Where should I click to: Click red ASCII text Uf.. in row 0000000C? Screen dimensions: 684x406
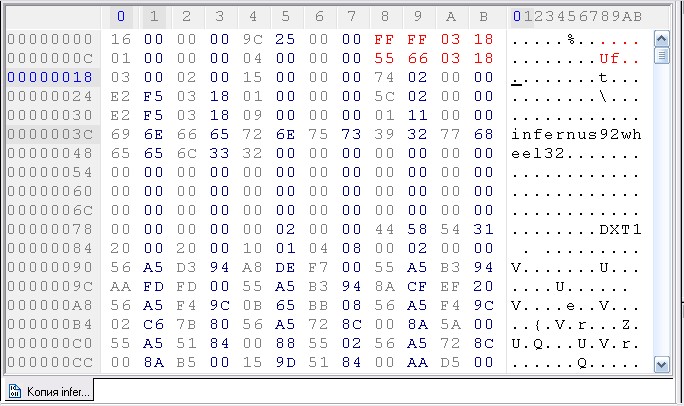click(620, 58)
